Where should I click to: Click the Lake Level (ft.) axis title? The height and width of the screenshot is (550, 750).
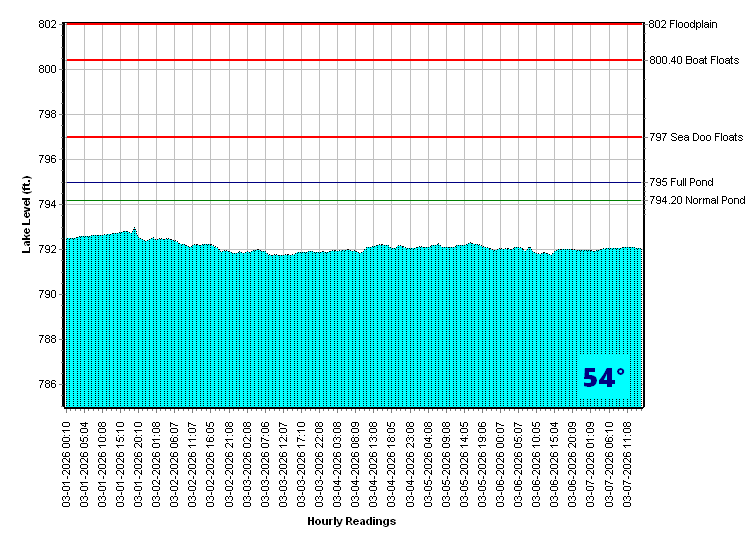(27, 214)
